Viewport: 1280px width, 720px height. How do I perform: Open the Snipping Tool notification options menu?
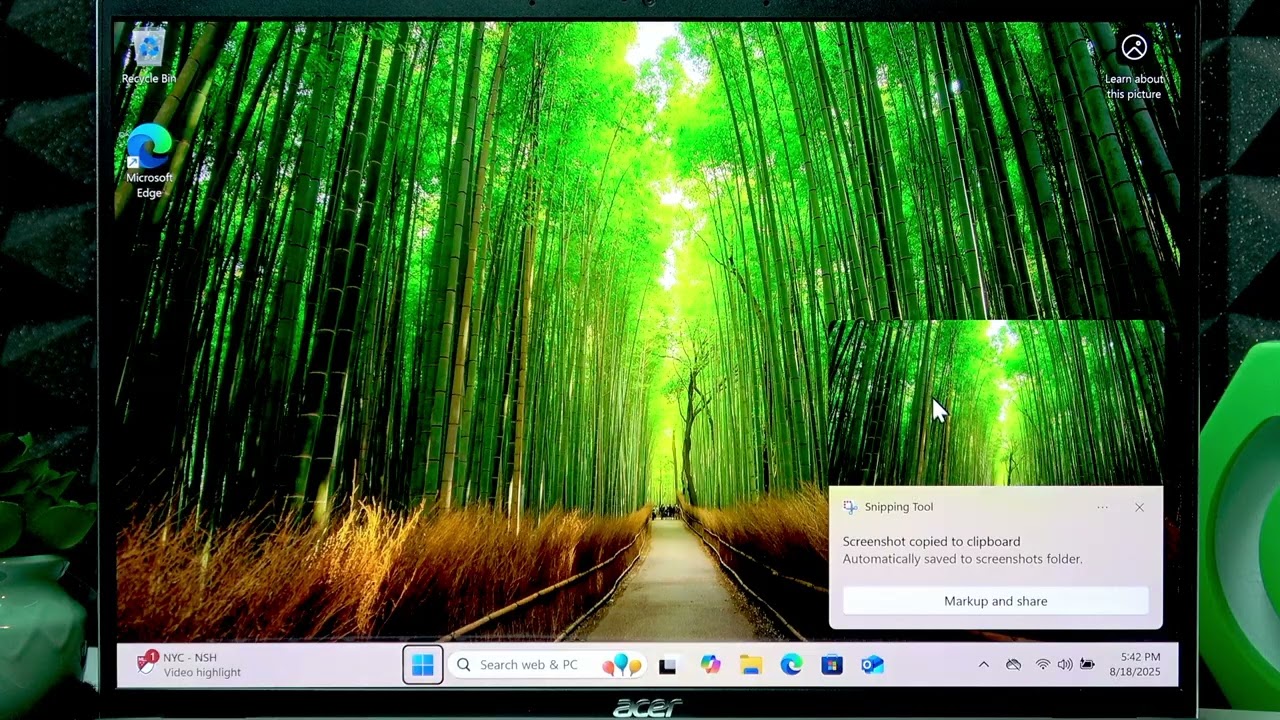[1102, 507]
